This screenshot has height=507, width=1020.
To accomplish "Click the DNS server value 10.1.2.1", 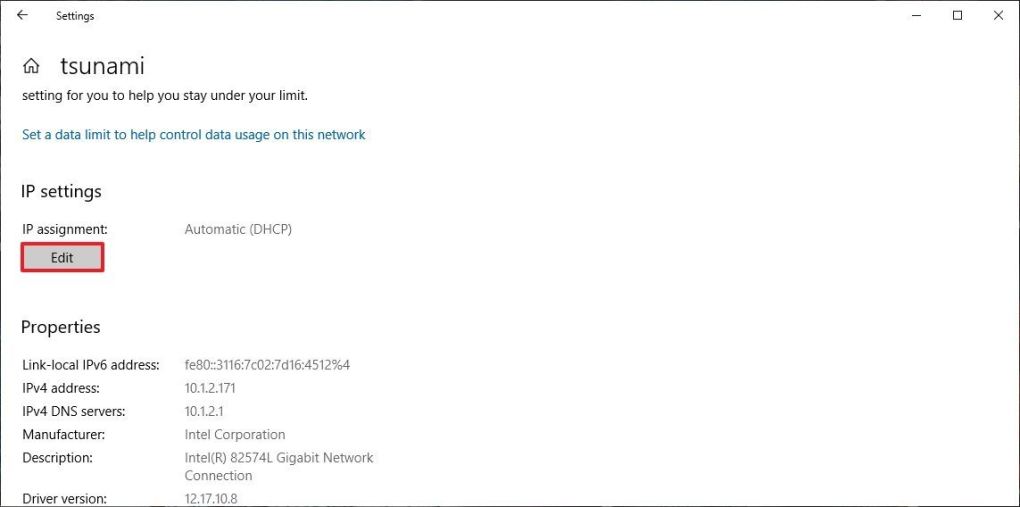I will pos(204,411).
